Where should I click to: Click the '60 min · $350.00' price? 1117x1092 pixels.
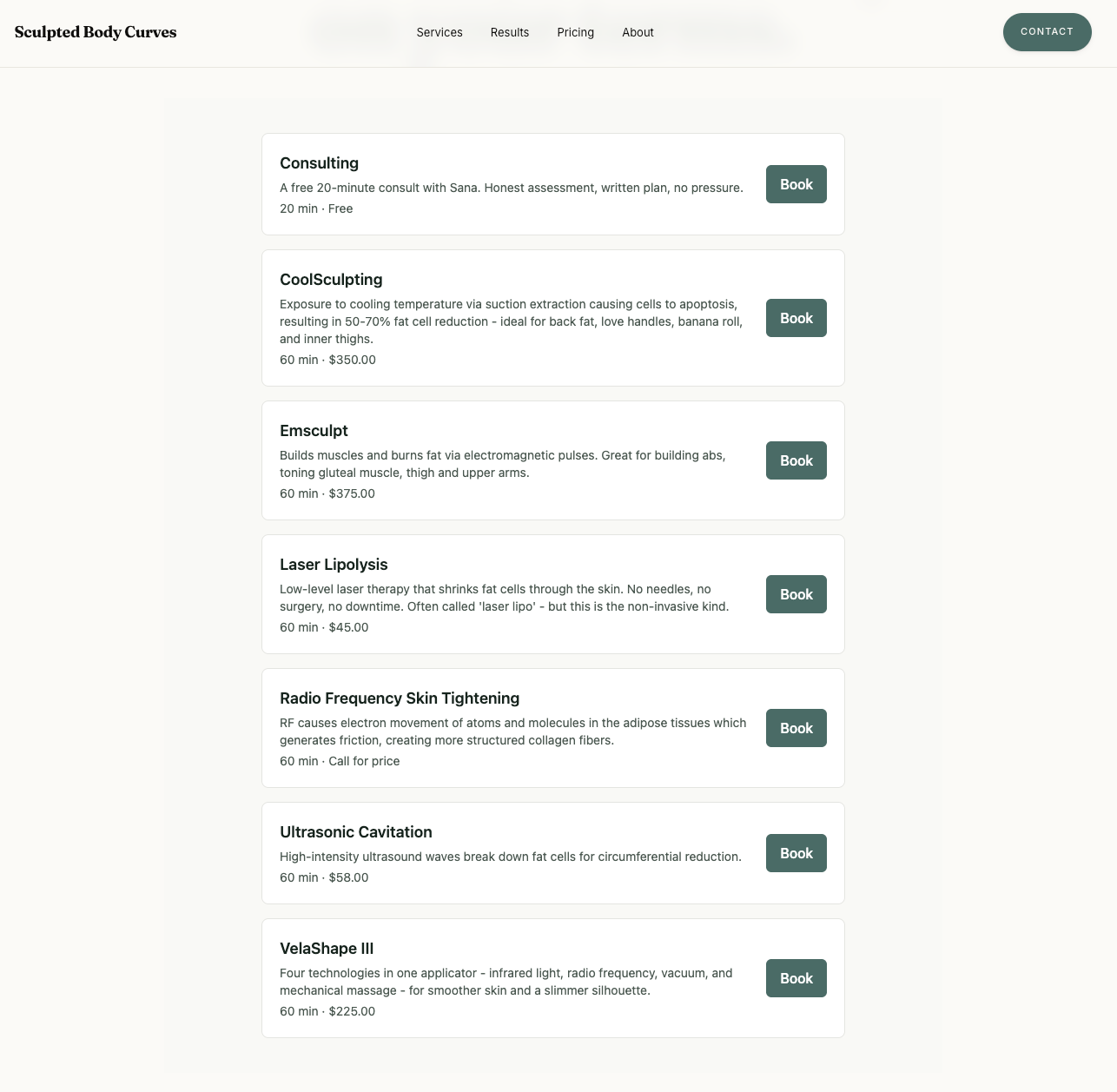click(327, 360)
